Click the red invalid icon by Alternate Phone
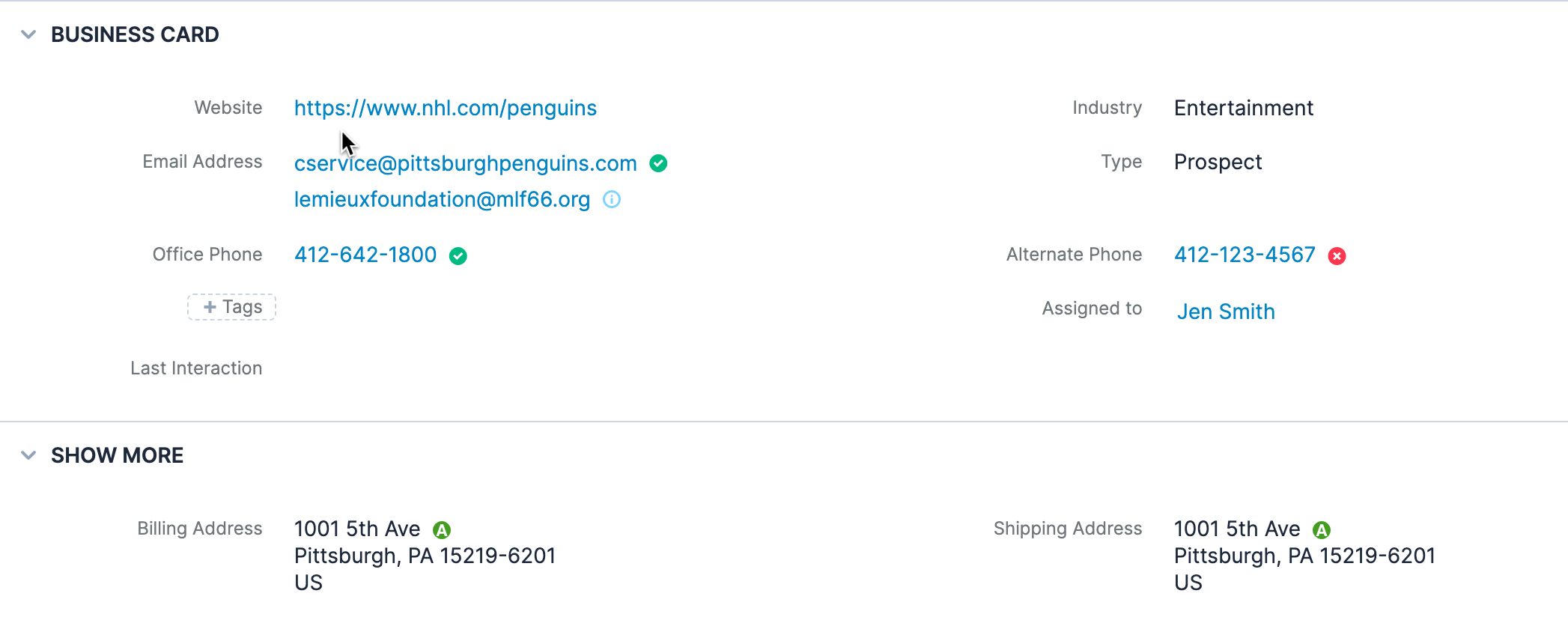1568x617 pixels. tap(1337, 256)
